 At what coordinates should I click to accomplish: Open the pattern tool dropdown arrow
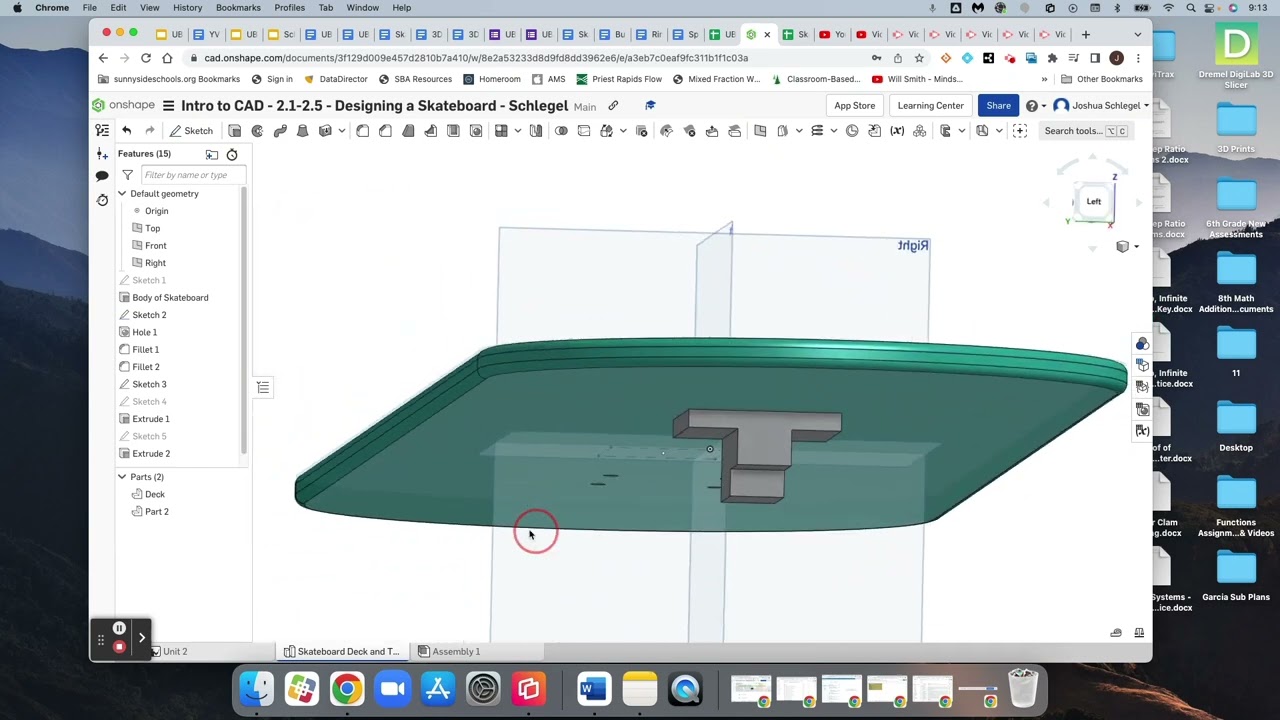point(517,131)
